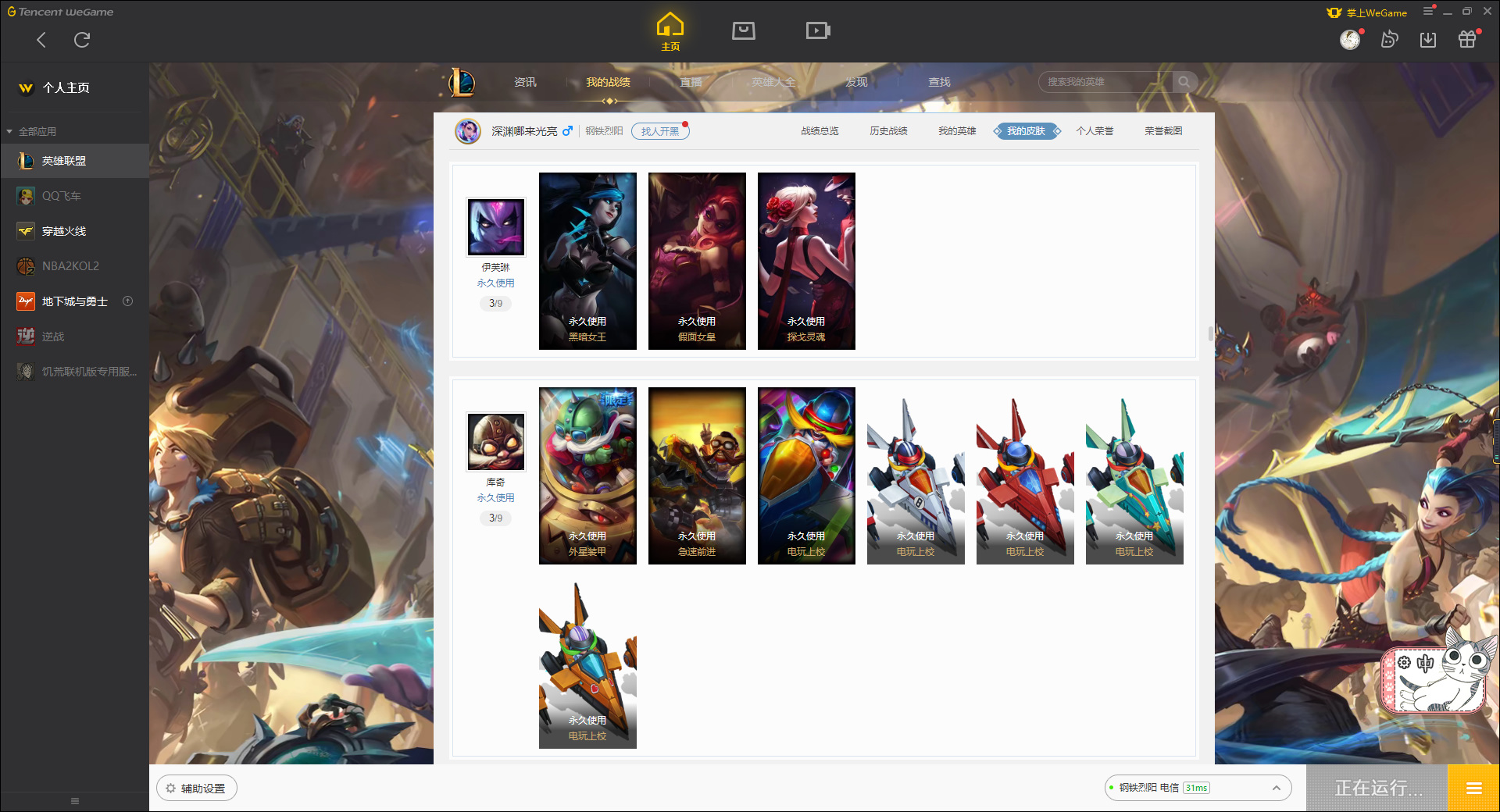Open the 急速前进 skin card
Viewport: 1500px width, 812px height.
(x=697, y=475)
